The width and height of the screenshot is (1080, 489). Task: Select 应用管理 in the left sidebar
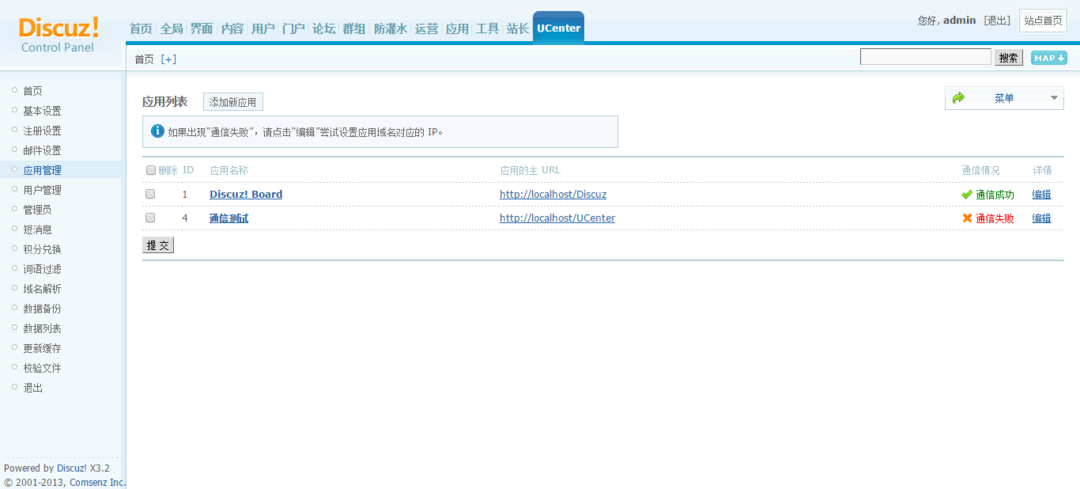coord(42,170)
